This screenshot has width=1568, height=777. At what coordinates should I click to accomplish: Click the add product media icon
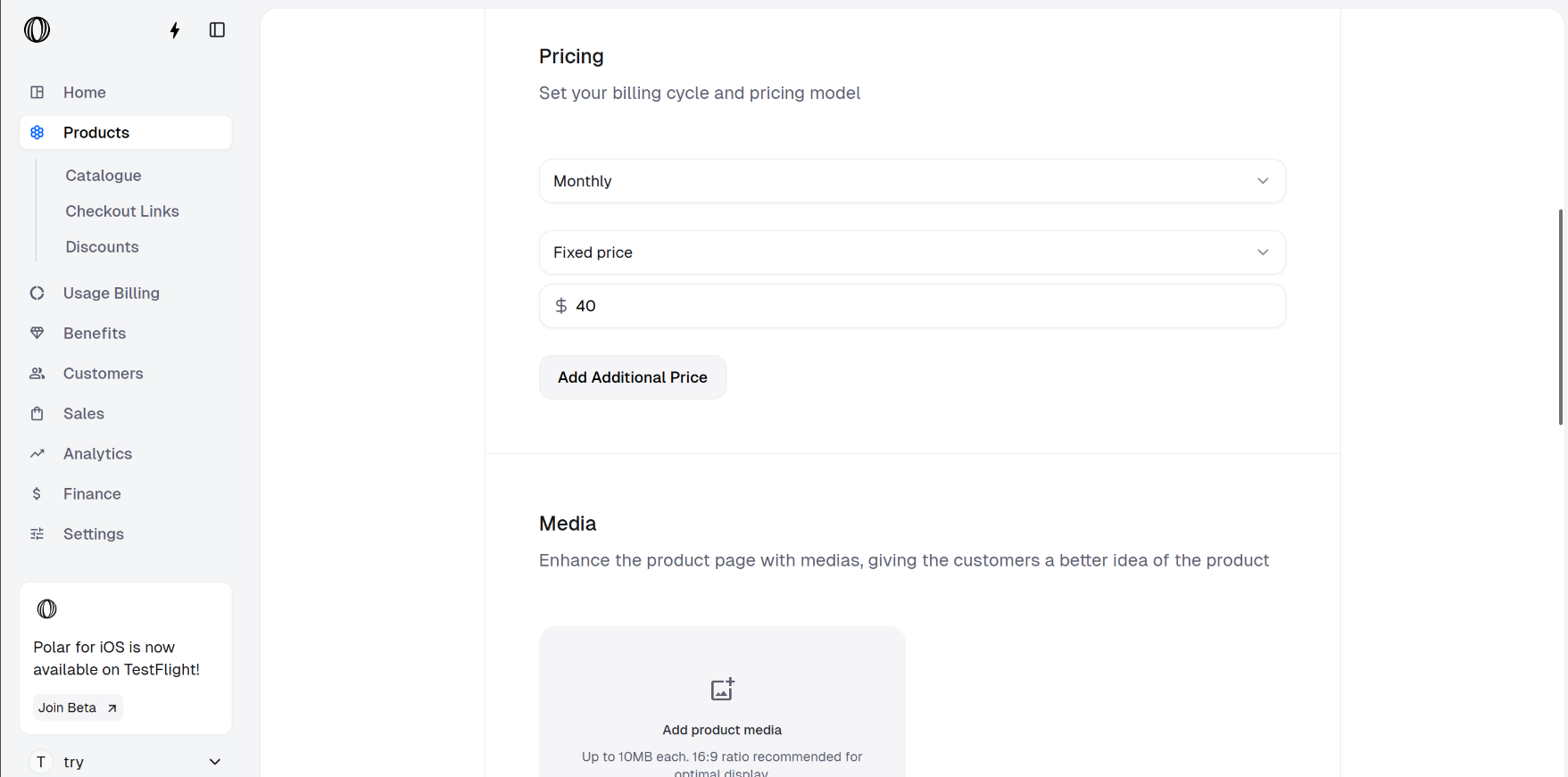(722, 690)
